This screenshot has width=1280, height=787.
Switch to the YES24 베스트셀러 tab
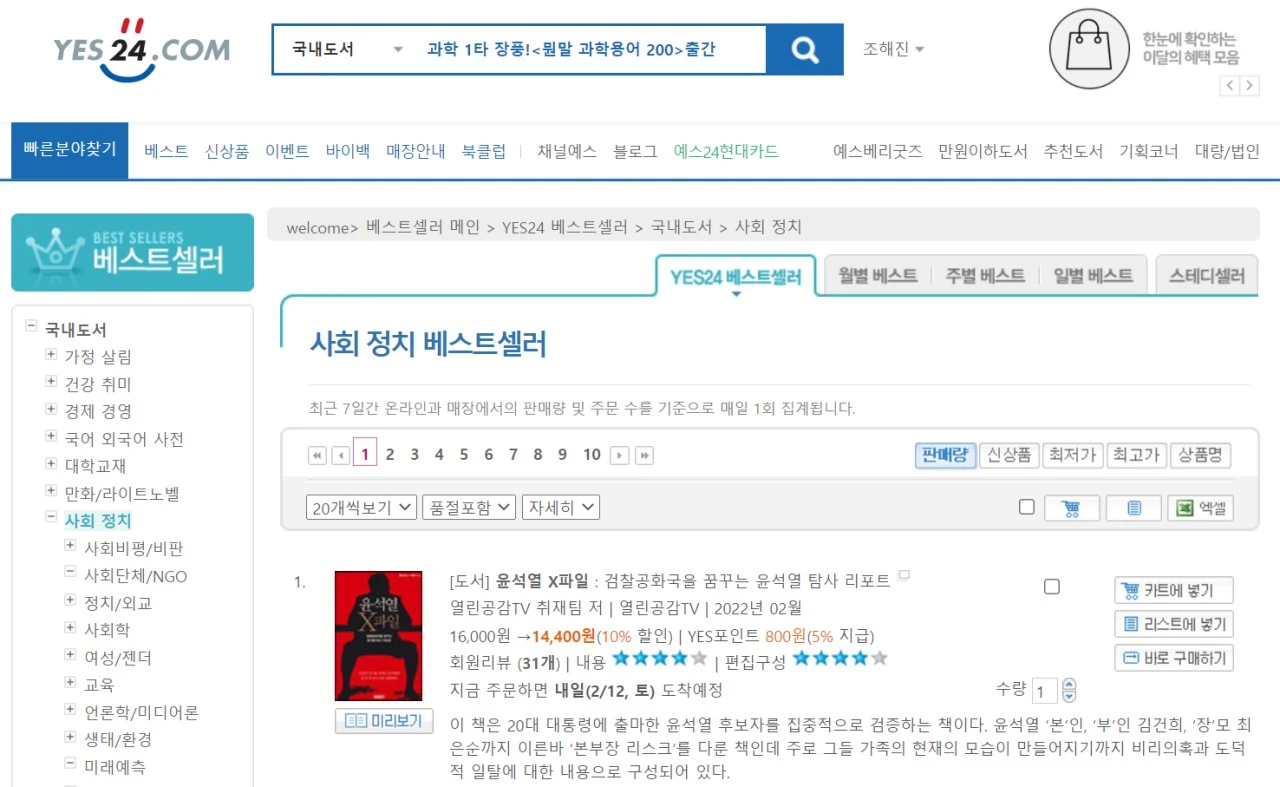[736, 277]
